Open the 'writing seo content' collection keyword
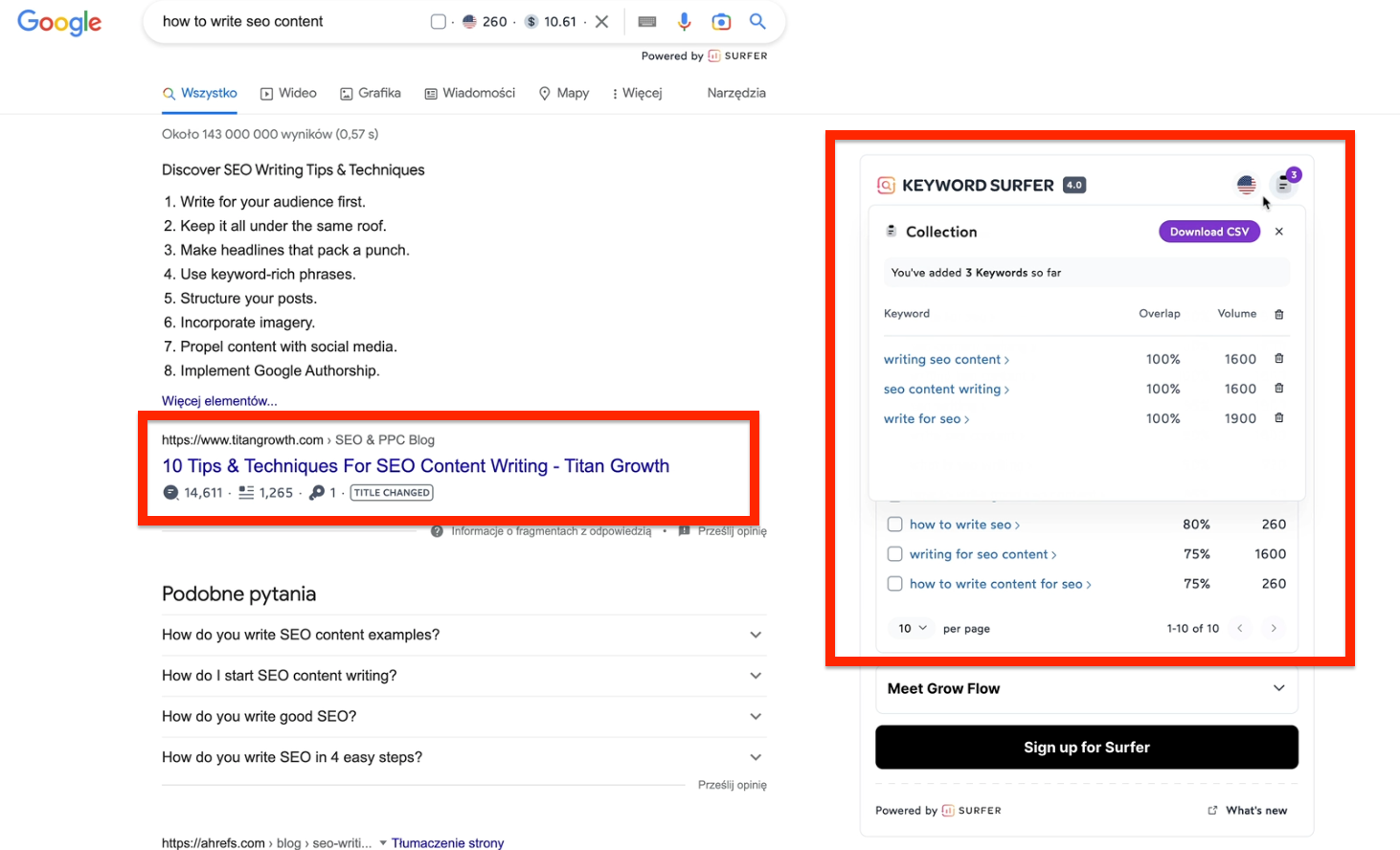The image size is (1400, 850). click(x=946, y=360)
